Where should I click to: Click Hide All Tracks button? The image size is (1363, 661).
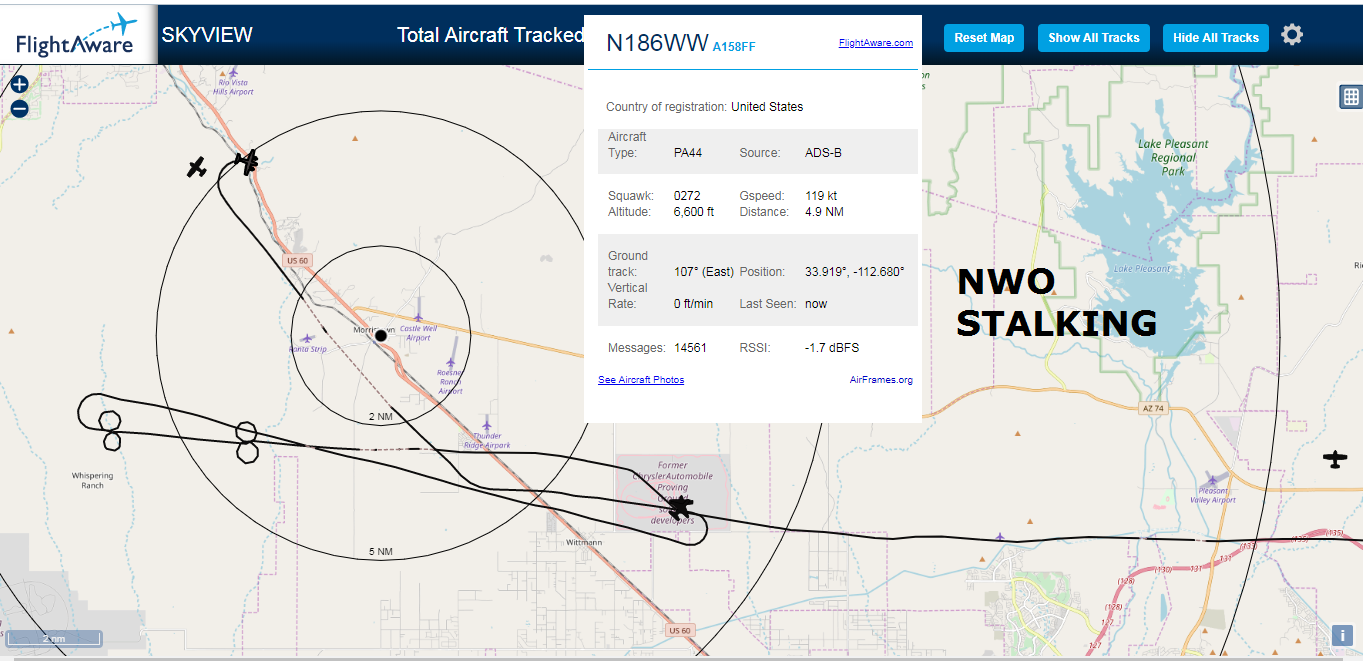pyautogui.click(x=1216, y=38)
